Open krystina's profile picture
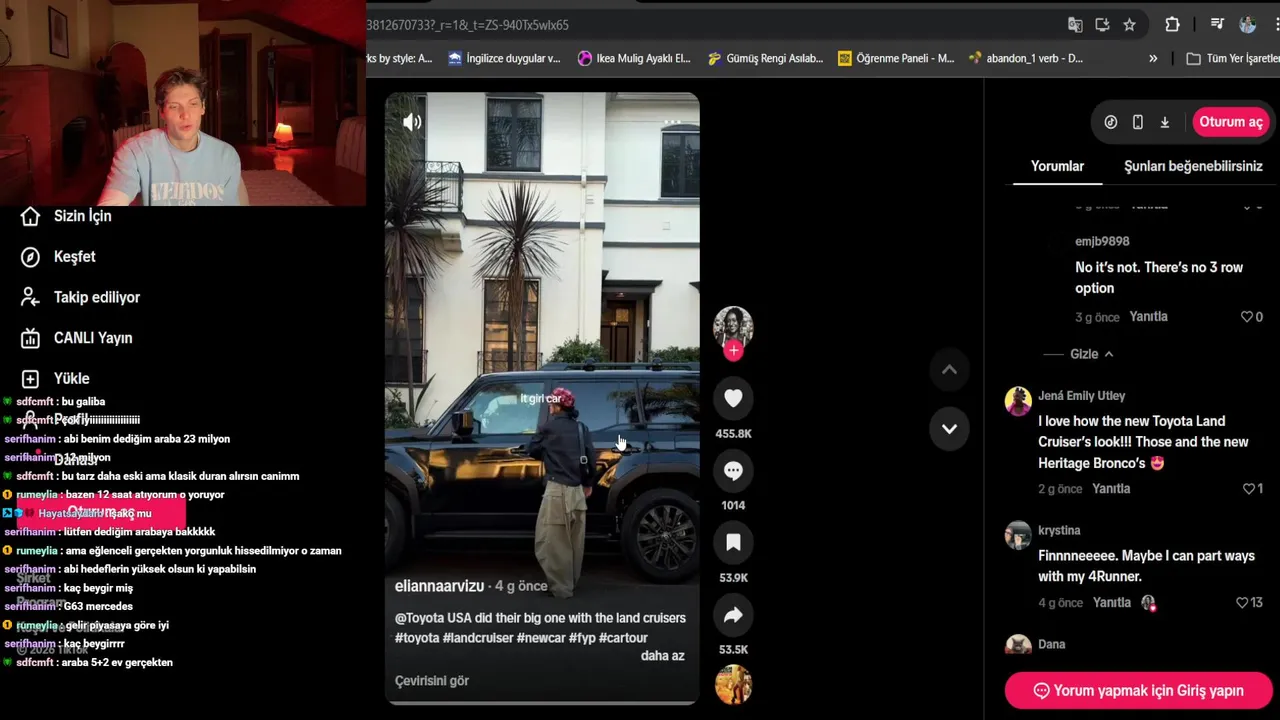This screenshot has width=1280, height=720. pyautogui.click(x=1018, y=536)
